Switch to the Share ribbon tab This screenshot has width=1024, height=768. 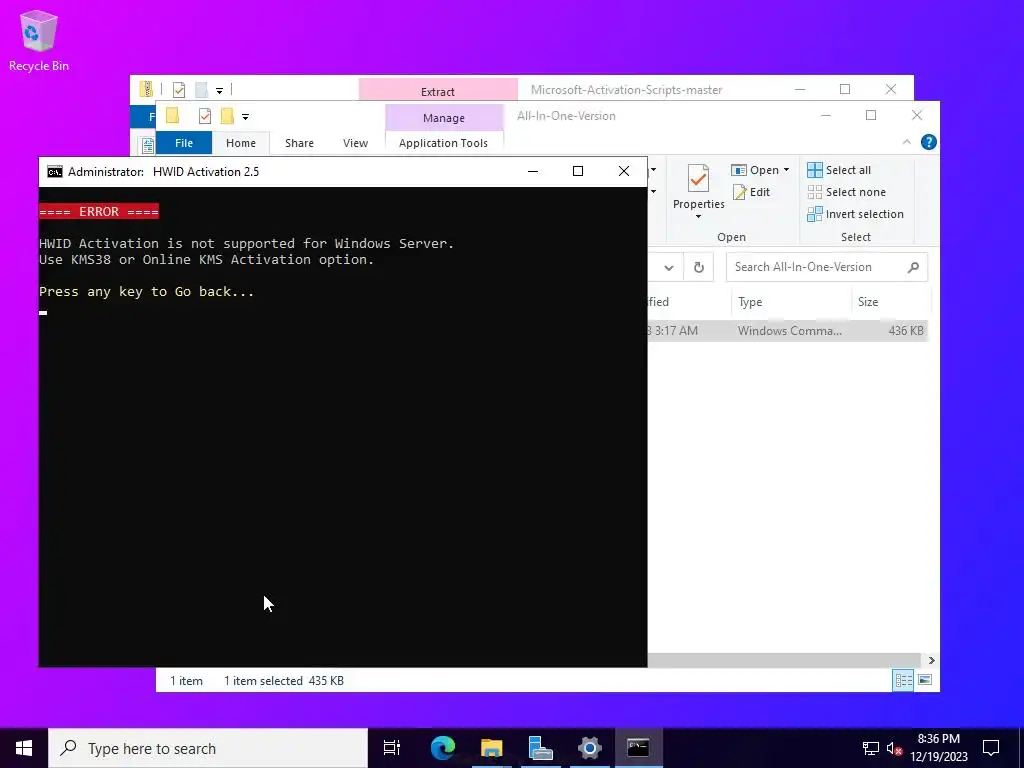[299, 143]
